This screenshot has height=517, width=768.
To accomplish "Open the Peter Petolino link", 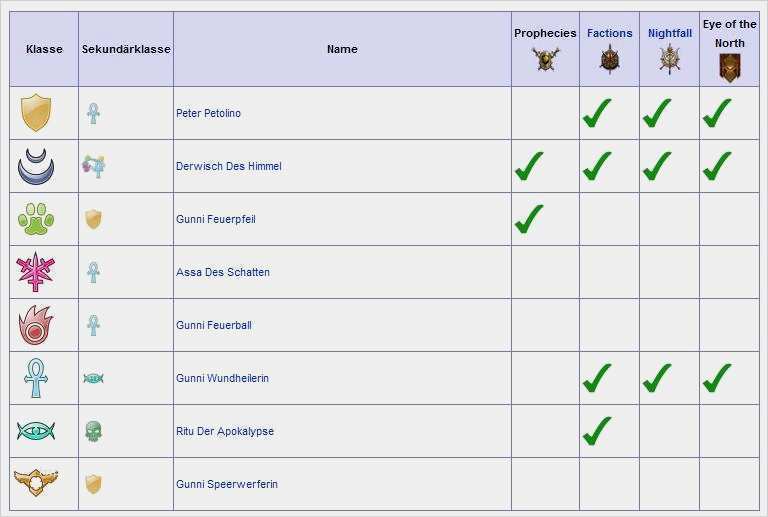I will (x=208, y=113).
